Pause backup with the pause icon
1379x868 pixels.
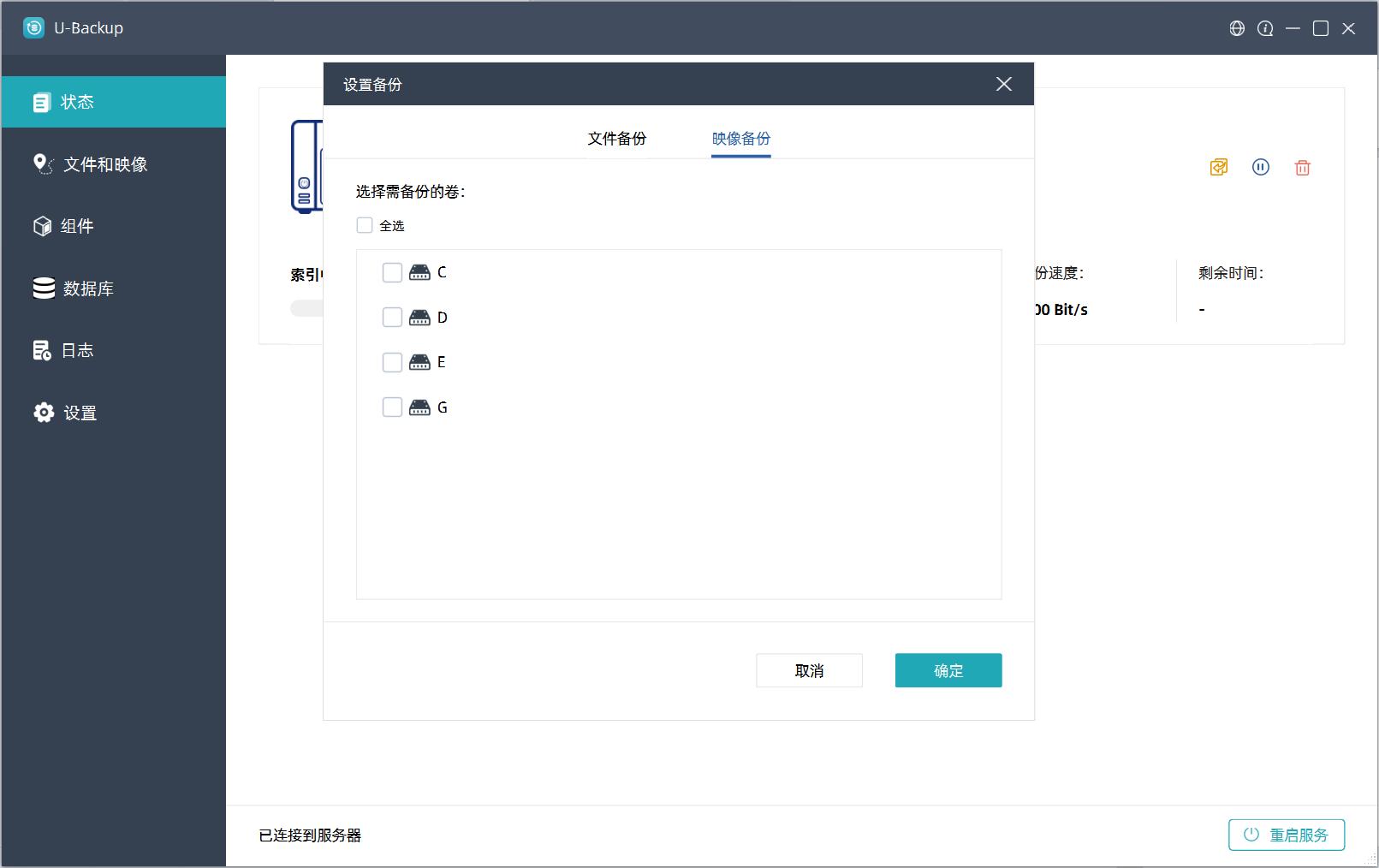coord(1260,167)
